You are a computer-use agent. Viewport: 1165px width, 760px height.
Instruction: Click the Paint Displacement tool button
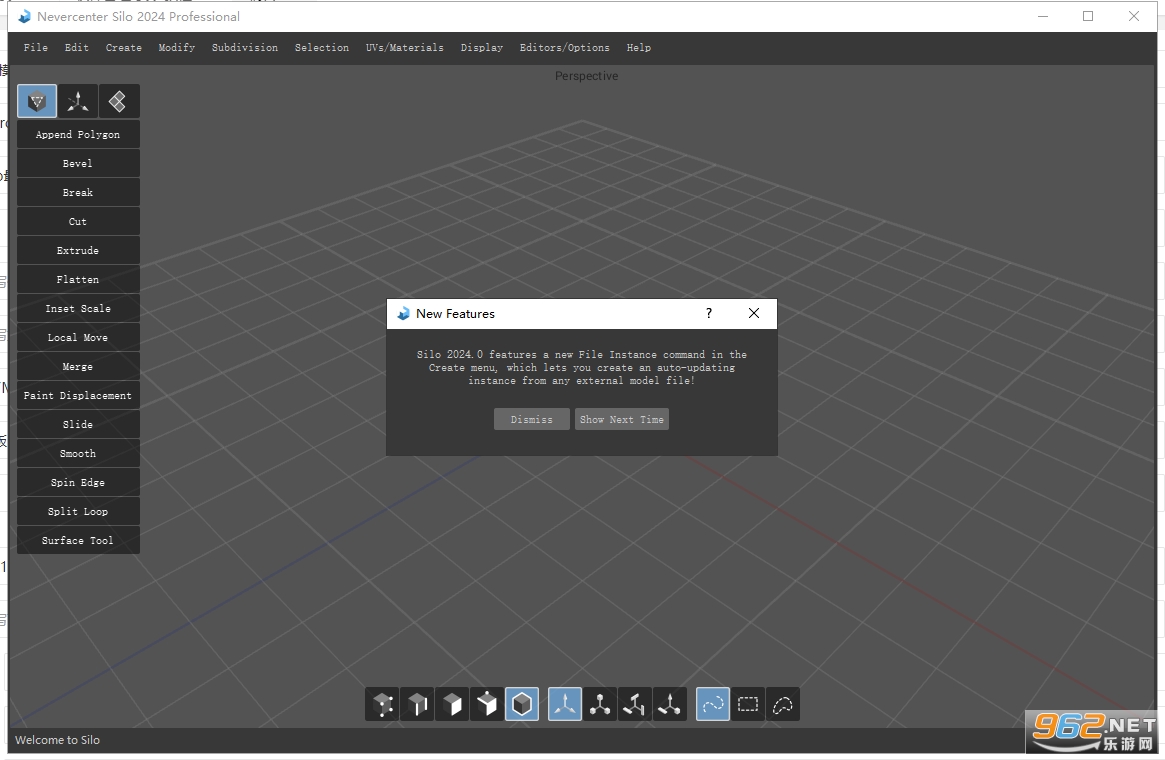pyautogui.click(x=78, y=395)
